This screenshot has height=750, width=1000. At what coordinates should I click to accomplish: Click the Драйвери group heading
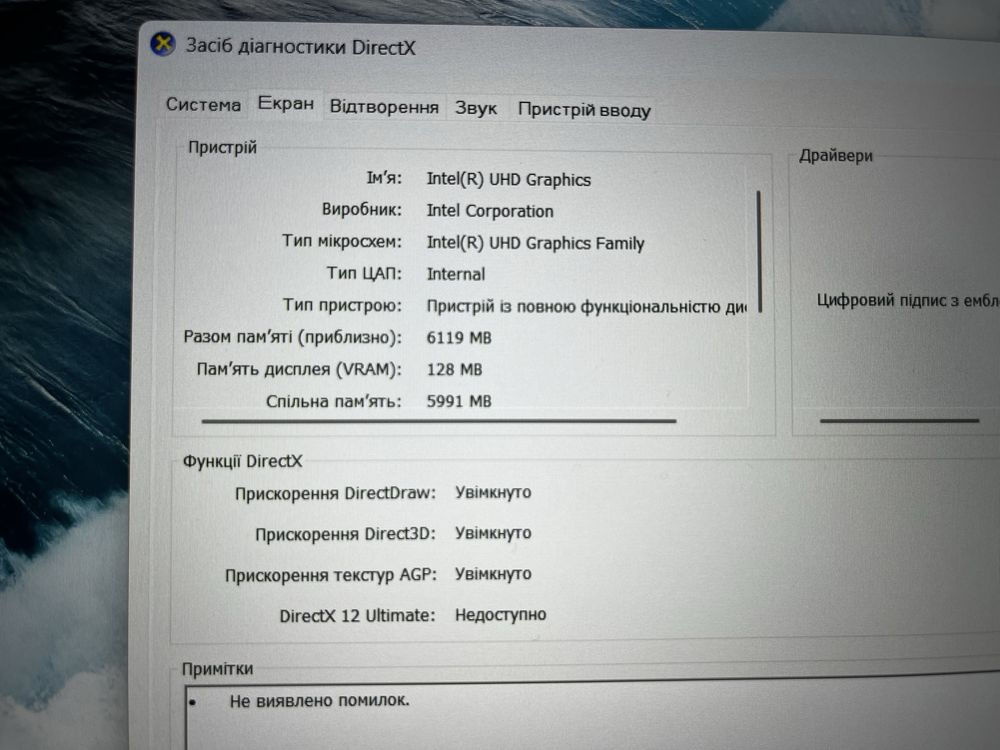(835, 156)
